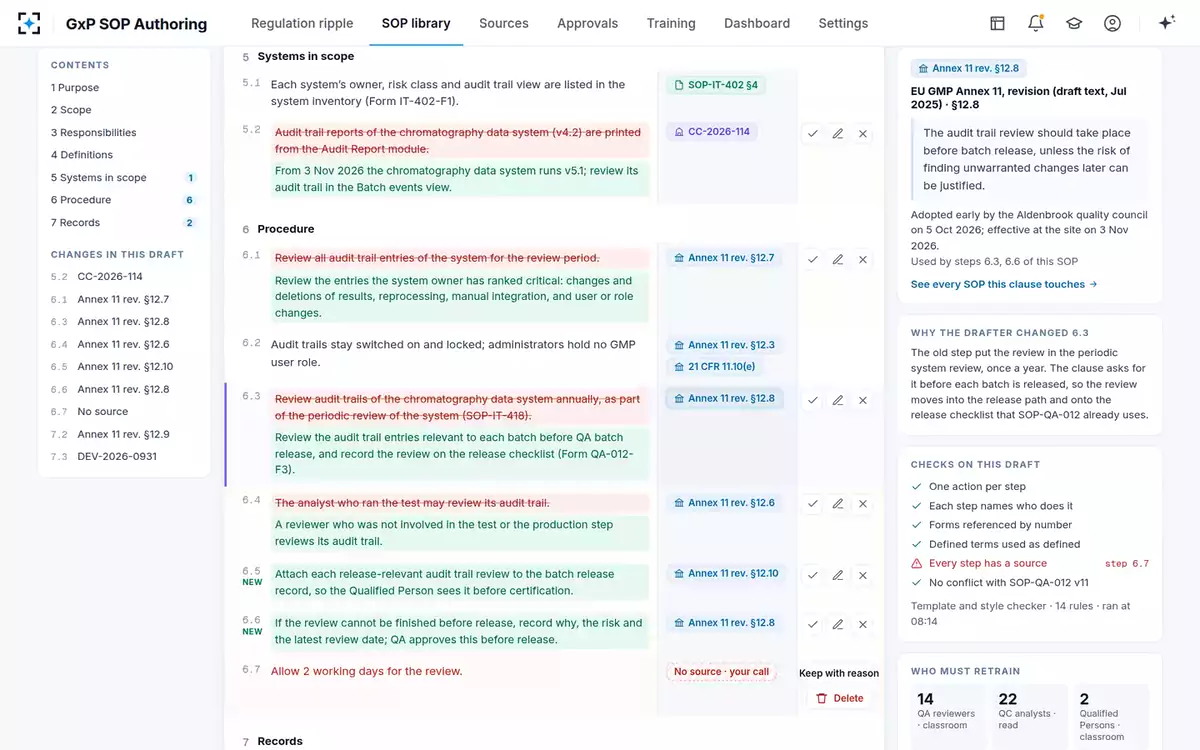Follow See every SOP this clause touches
This screenshot has height=750, width=1200.
[x=1004, y=284]
